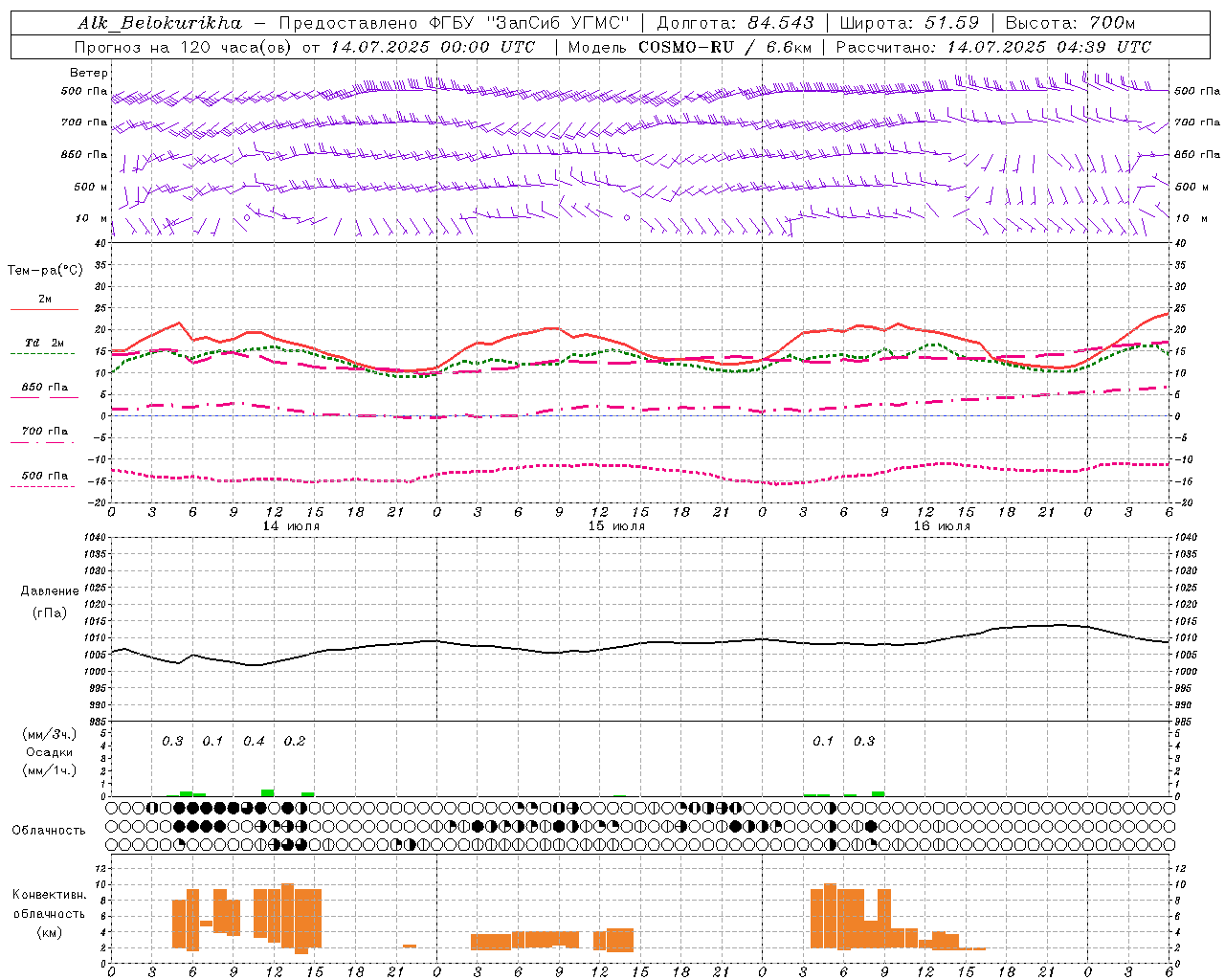This screenshot has height=980, width=1225.
Task: Click the model label COSMO-RU / 6.6км
Action: pyautogui.click(x=725, y=47)
